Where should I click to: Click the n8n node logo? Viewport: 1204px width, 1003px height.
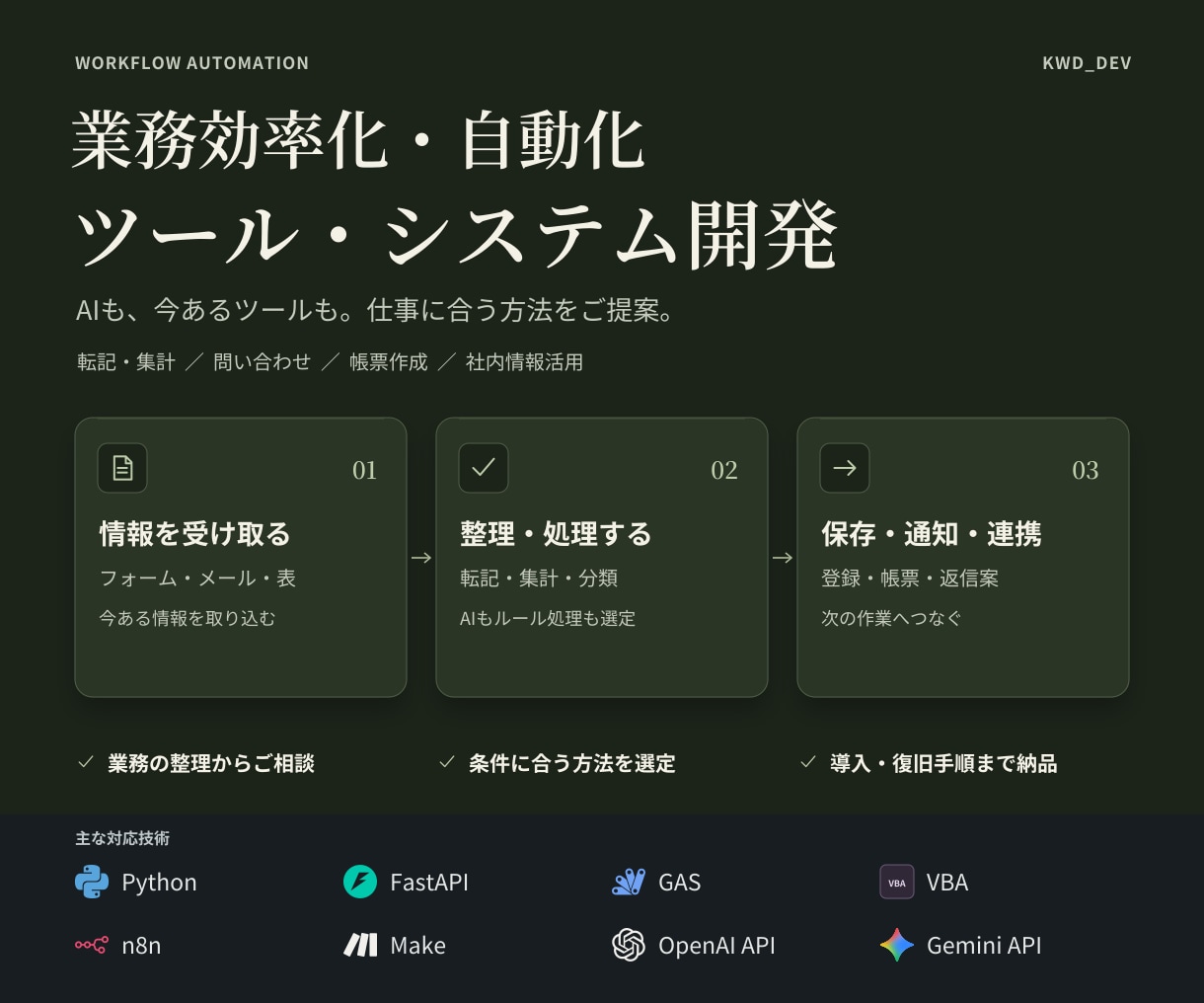tap(92, 945)
